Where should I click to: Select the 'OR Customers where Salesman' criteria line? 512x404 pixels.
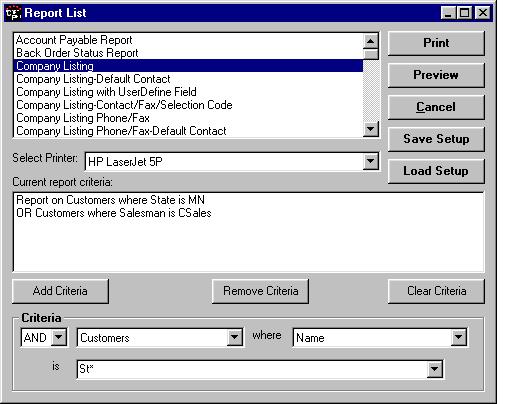point(114,213)
